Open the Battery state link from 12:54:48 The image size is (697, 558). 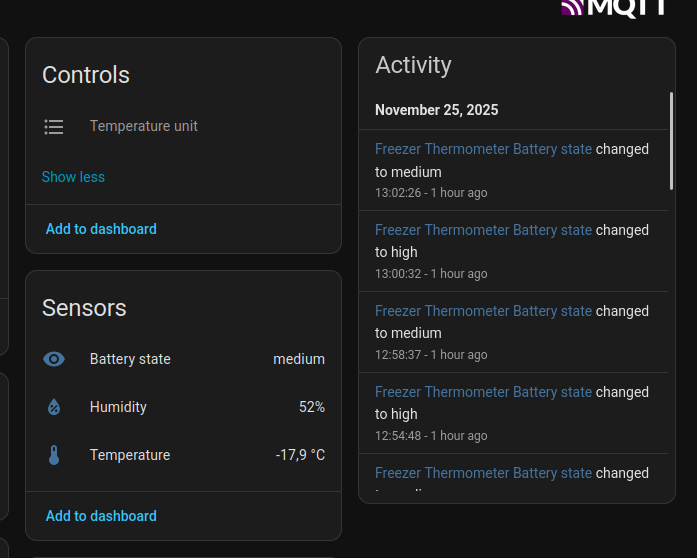pos(483,392)
